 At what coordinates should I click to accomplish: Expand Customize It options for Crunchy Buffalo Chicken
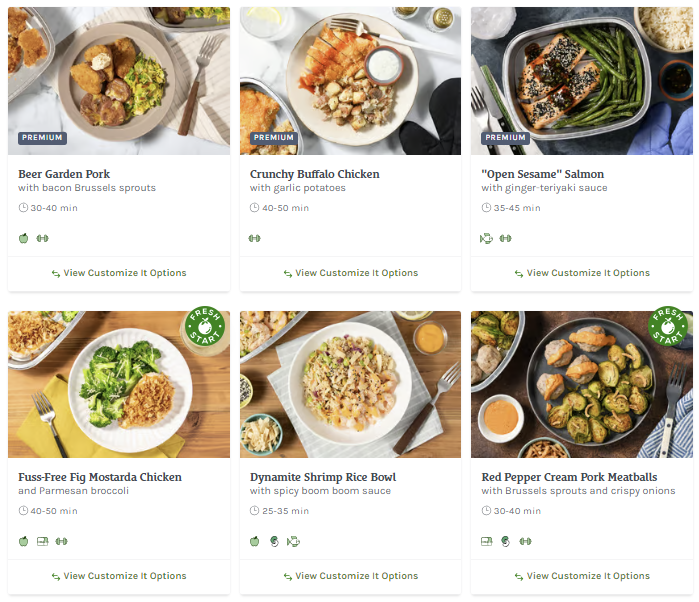[x=350, y=273]
